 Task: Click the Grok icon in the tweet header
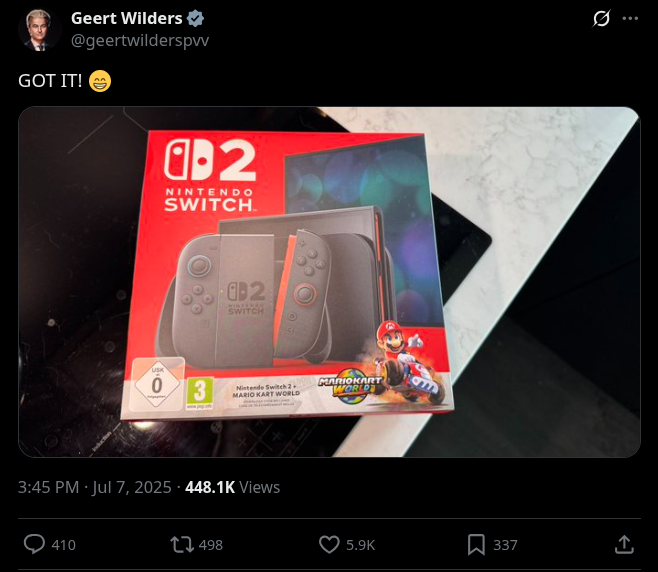coord(601,19)
